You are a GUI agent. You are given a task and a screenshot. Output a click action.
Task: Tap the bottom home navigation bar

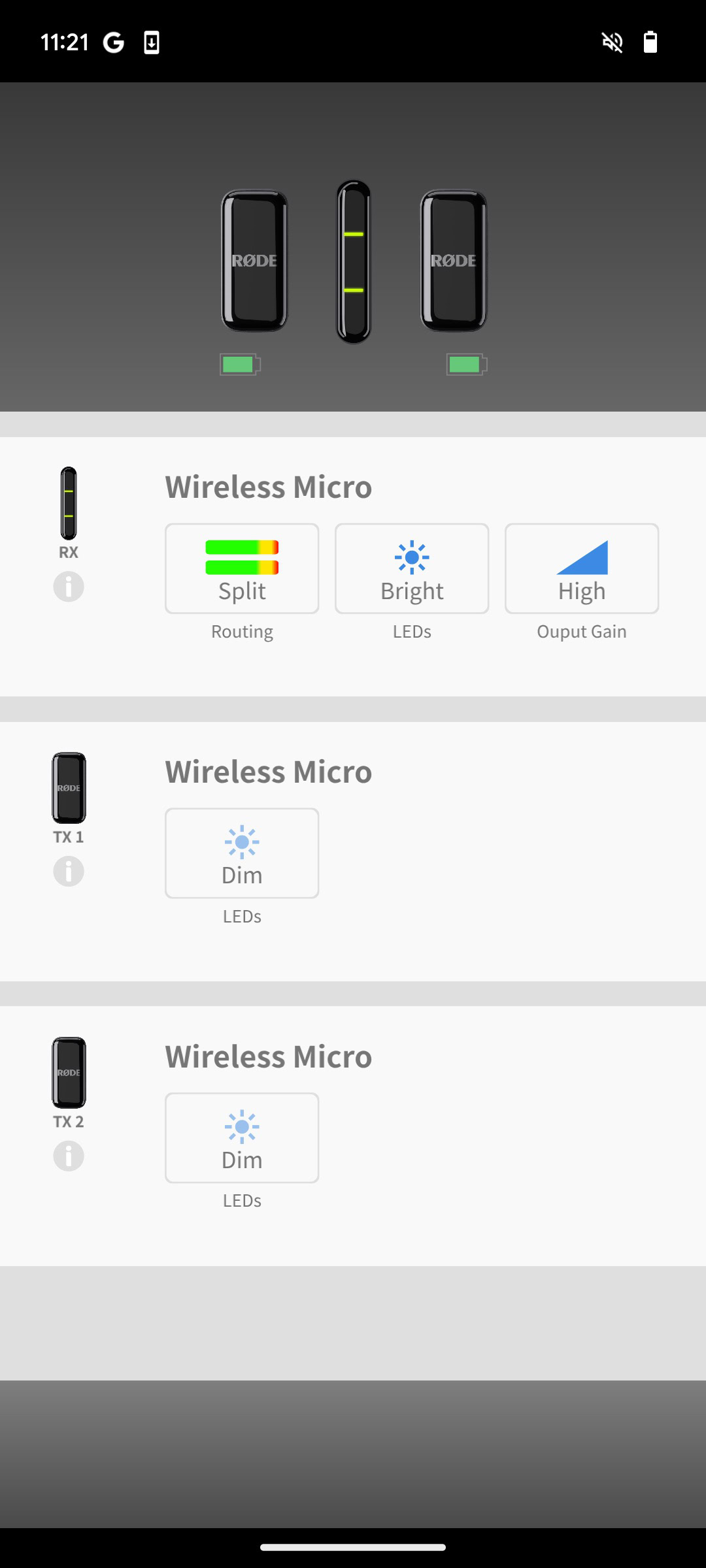click(353, 1547)
